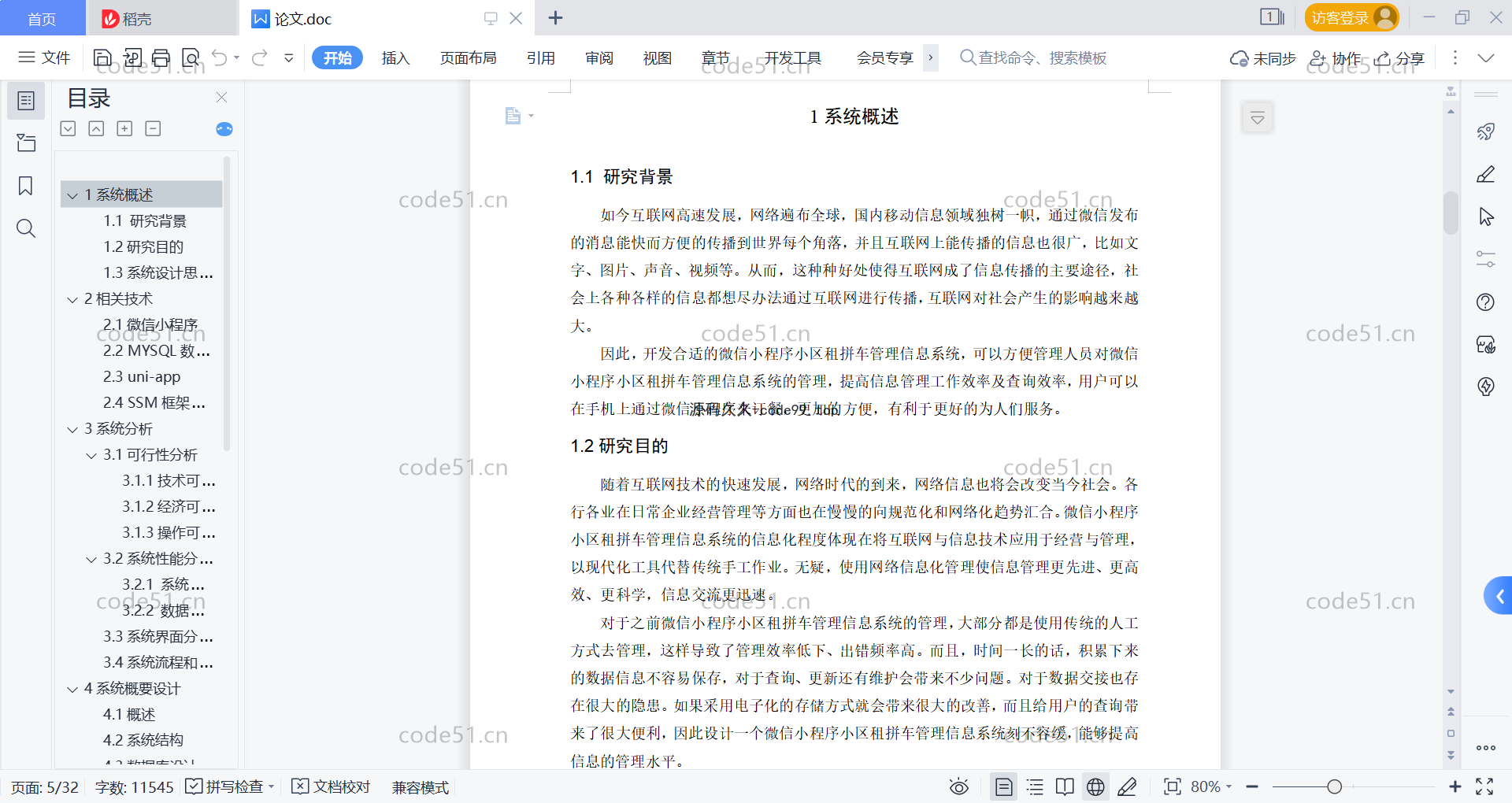Click the eye protection mode icon
The height and width of the screenshot is (803, 1512).
click(958, 786)
